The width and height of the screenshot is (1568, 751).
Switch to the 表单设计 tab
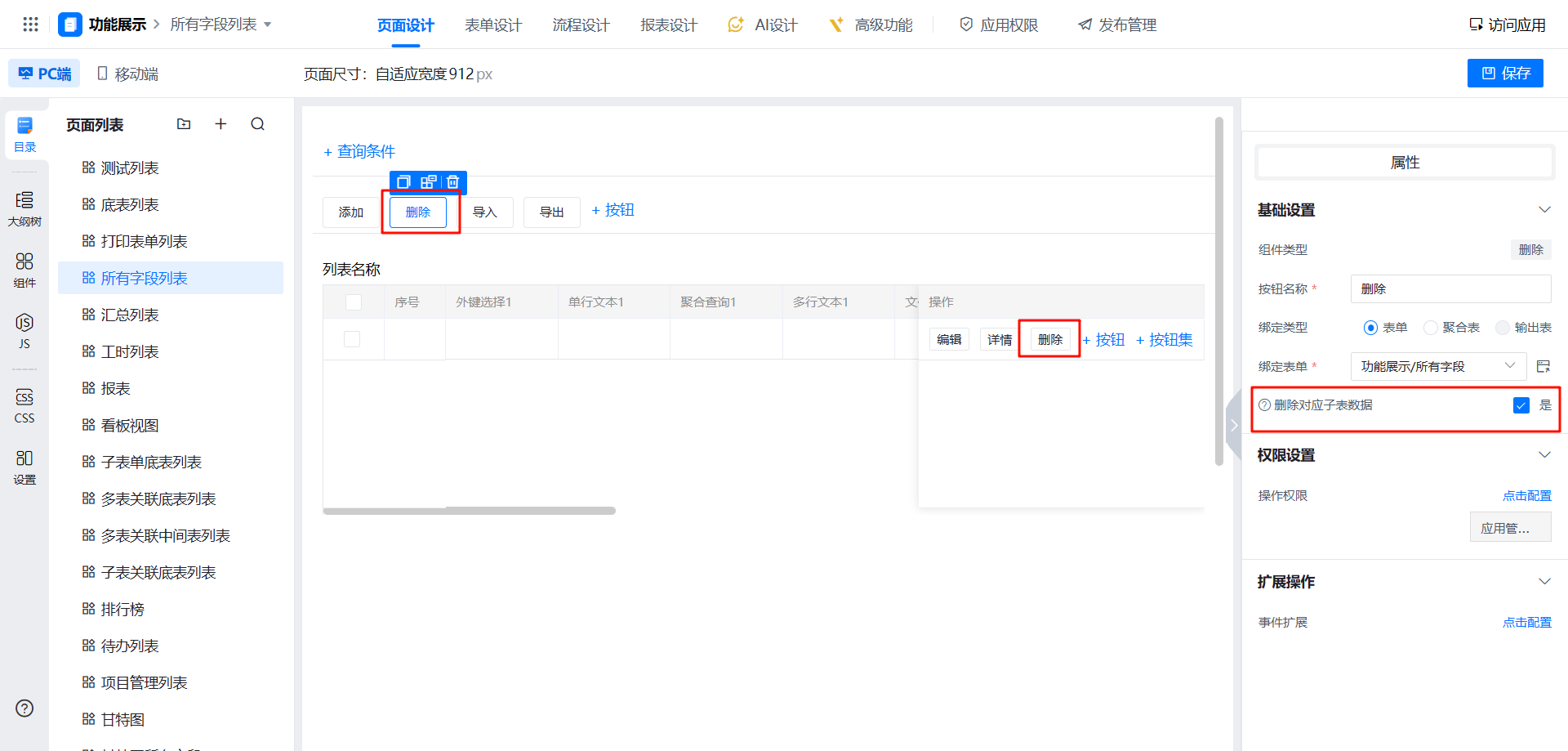pos(492,25)
